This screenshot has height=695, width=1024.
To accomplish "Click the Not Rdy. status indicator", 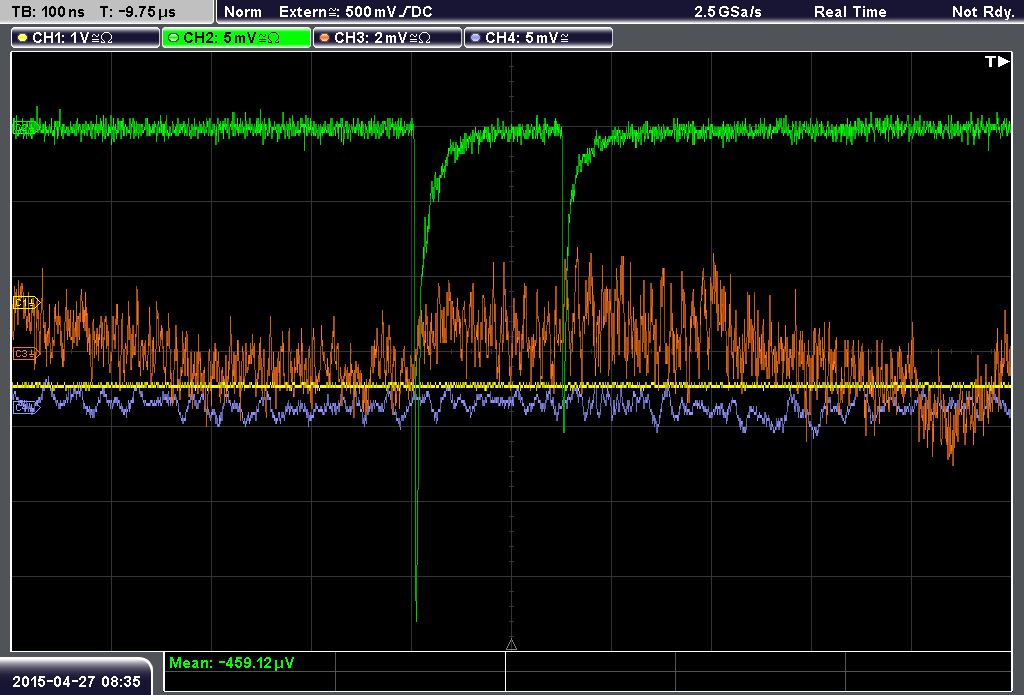I will [x=983, y=12].
